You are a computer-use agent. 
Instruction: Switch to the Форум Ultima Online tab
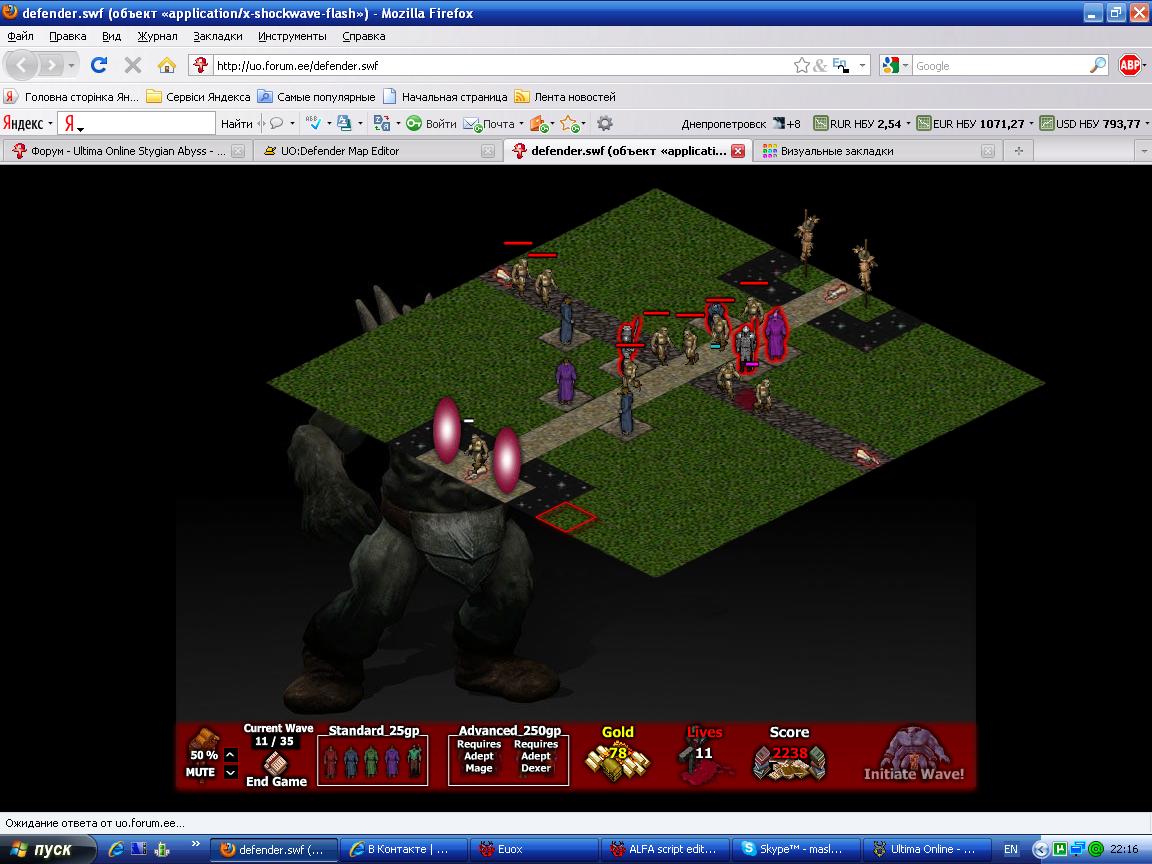coord(127,151)
